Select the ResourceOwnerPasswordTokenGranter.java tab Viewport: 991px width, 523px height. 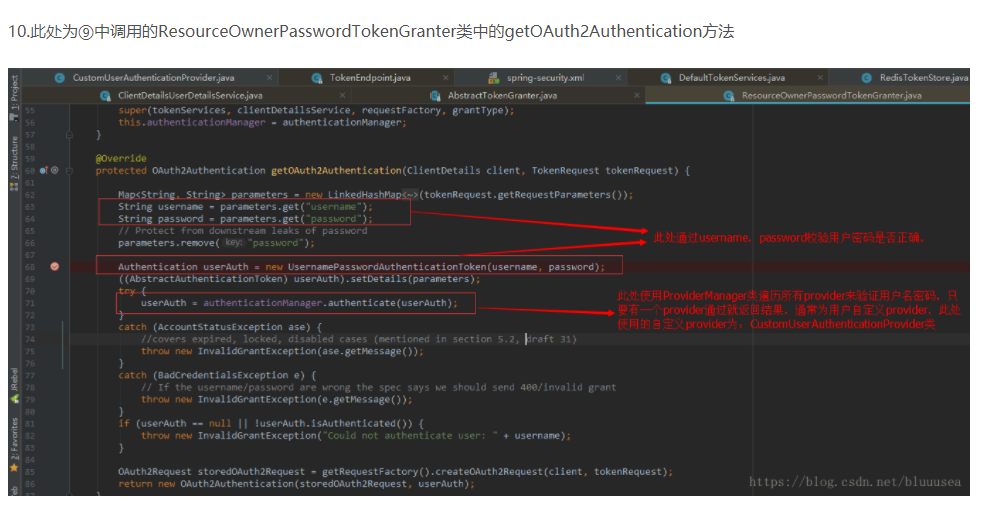click(x=831, y=95)
